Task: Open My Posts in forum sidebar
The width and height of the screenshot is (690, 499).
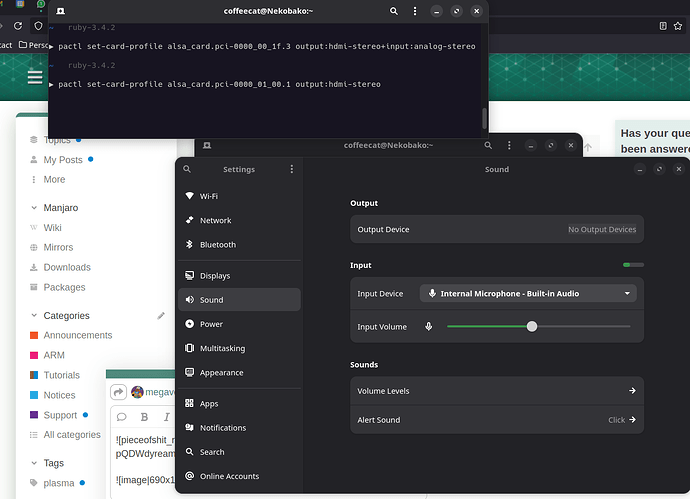Action: (63, 160)
